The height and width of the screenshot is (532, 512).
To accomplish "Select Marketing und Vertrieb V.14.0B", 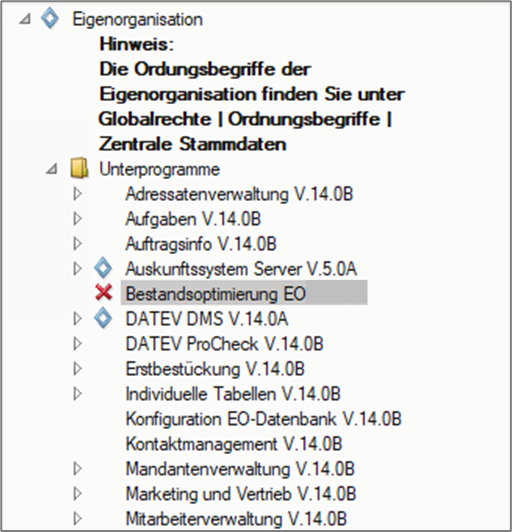I will pyautogui.click(x=241, y=494).
